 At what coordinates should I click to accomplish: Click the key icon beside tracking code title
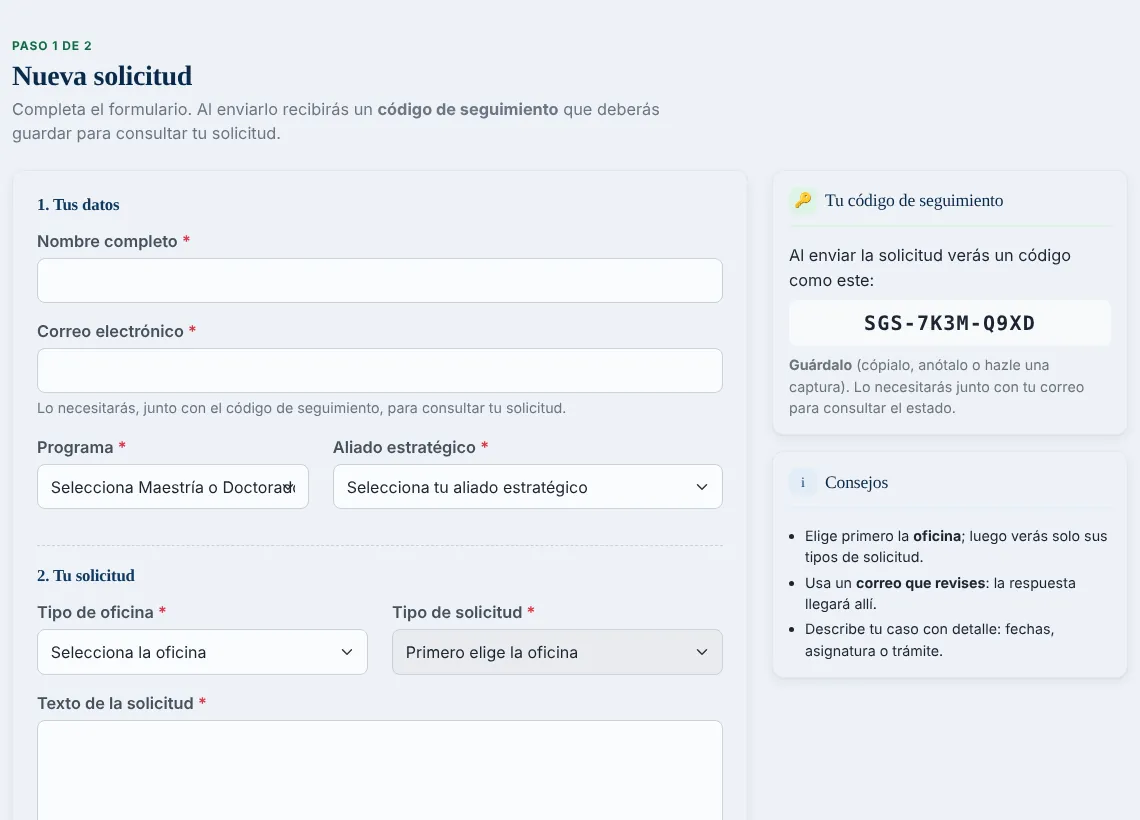[803, 201]
